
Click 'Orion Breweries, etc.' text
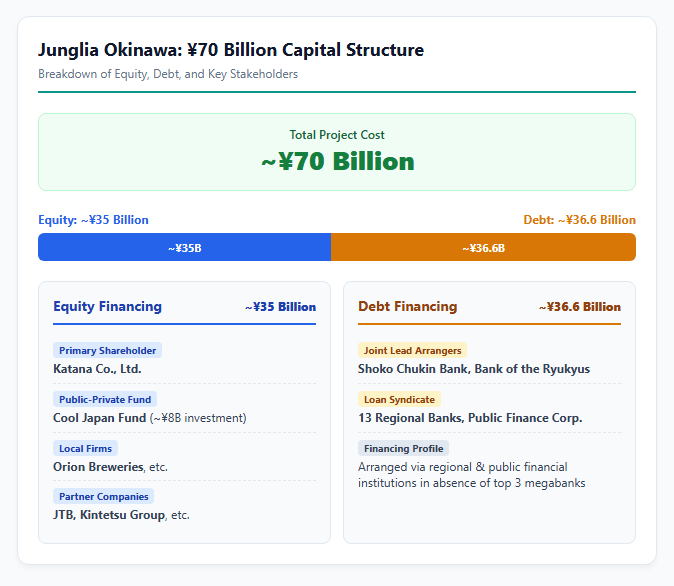click(110, 467)
